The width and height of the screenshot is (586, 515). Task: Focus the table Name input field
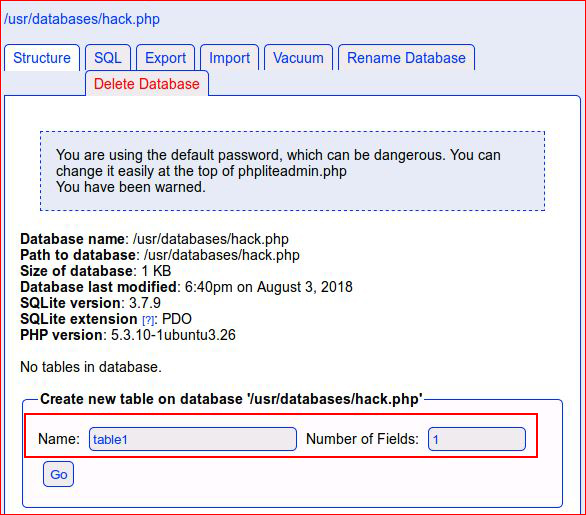pyautogui.click(x=193, y=439)
